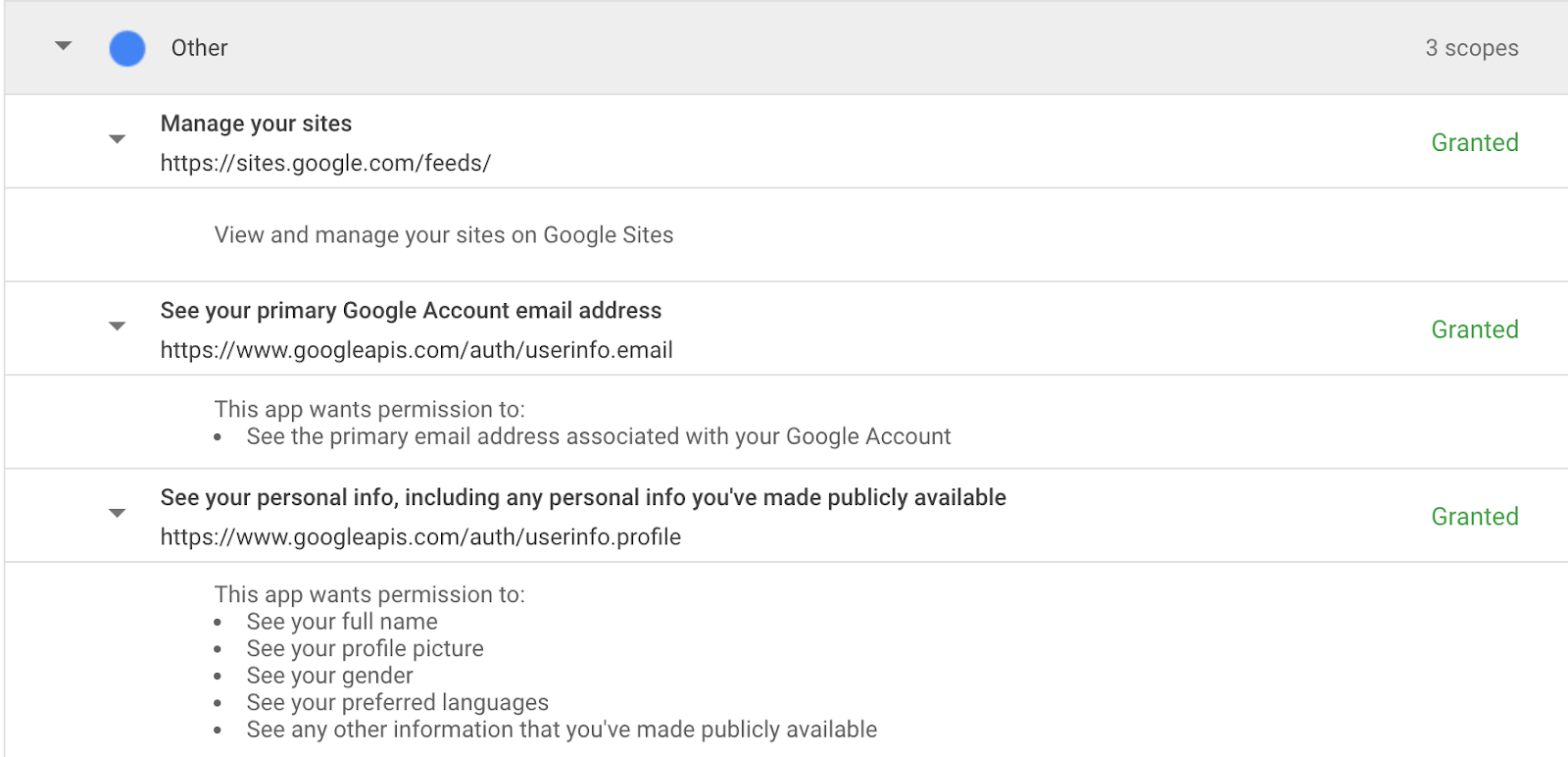Select the See your personal info heading
Image resolution: width=1568 pixels, height=757 pixels.
click(583, 498)
